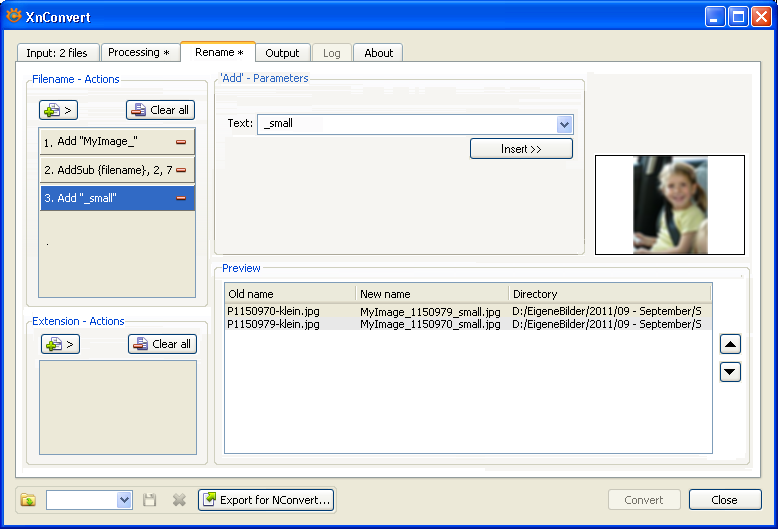The image size is (778, 529).
Task: Click the Close button
Action: (725, 500)
